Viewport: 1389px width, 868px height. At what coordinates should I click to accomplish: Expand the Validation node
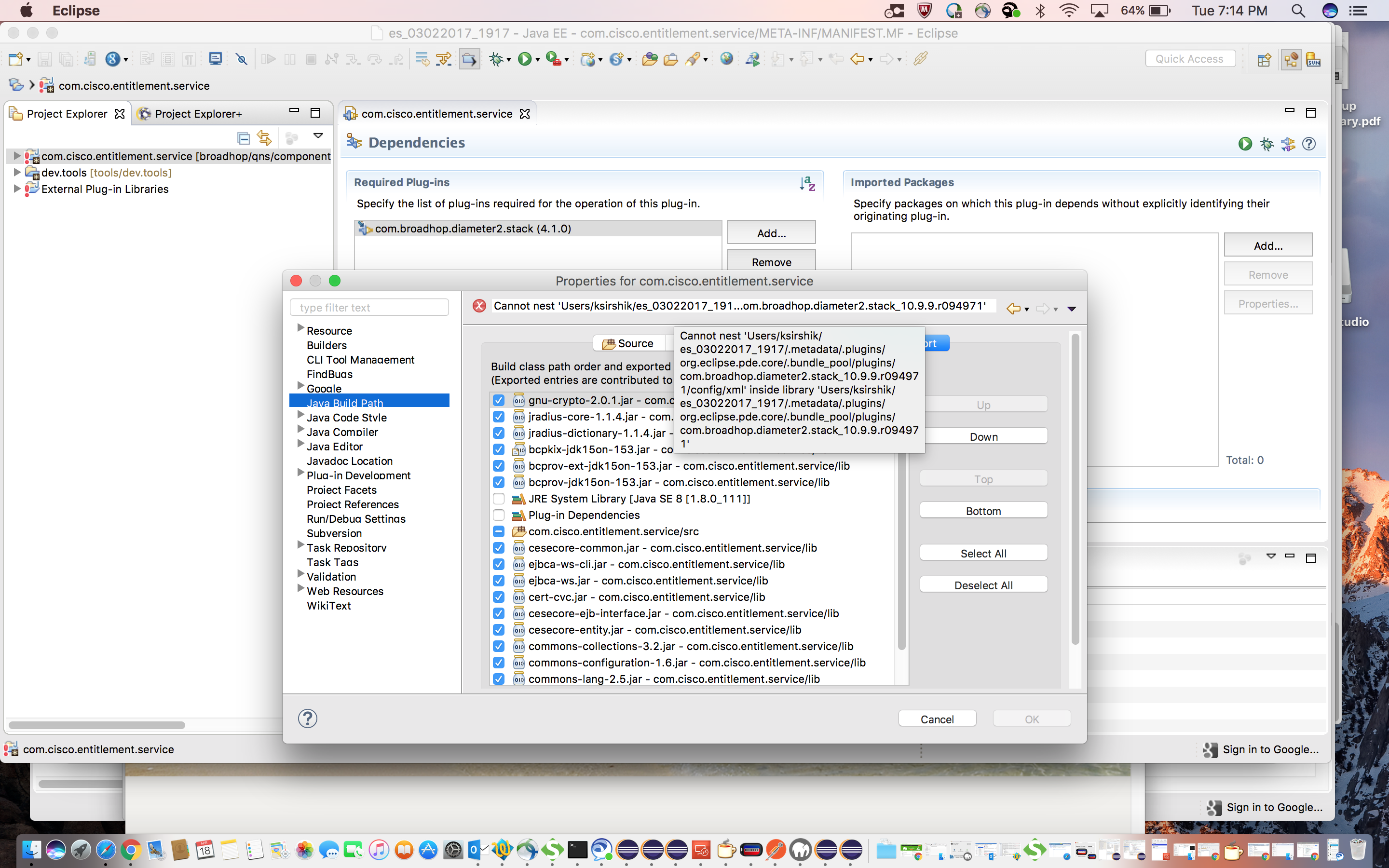pyautogui.click(x=300, y=573)
